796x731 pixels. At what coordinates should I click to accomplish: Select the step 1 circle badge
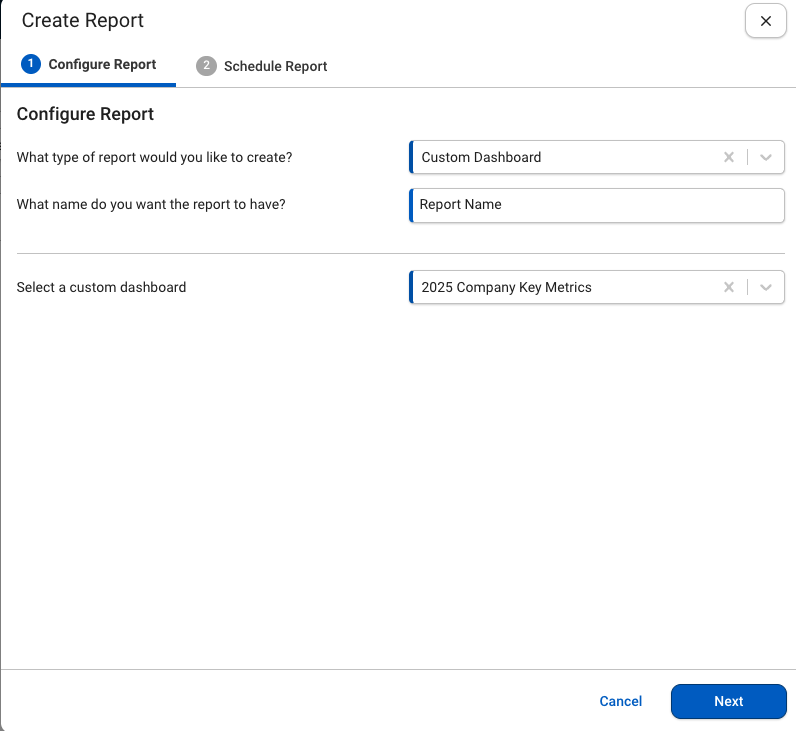(31, 64)
